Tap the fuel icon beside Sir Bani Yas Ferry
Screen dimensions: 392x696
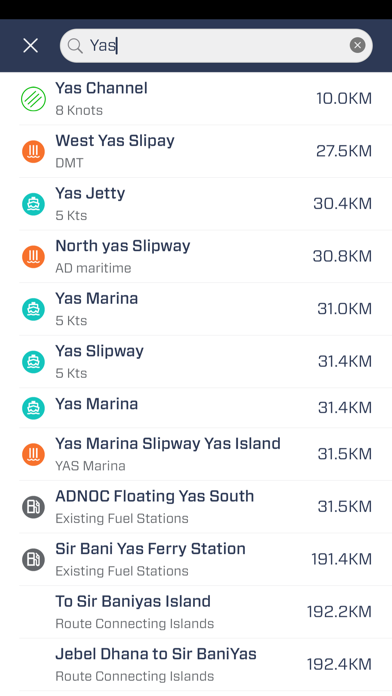point(33,559)
